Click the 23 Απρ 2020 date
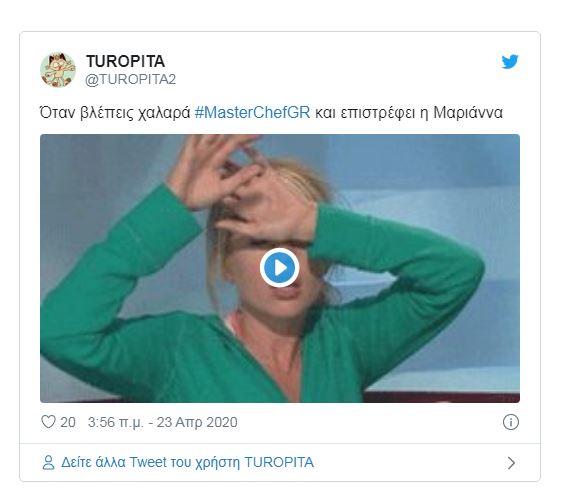The image size is (564, 497). tap(197, 422)
